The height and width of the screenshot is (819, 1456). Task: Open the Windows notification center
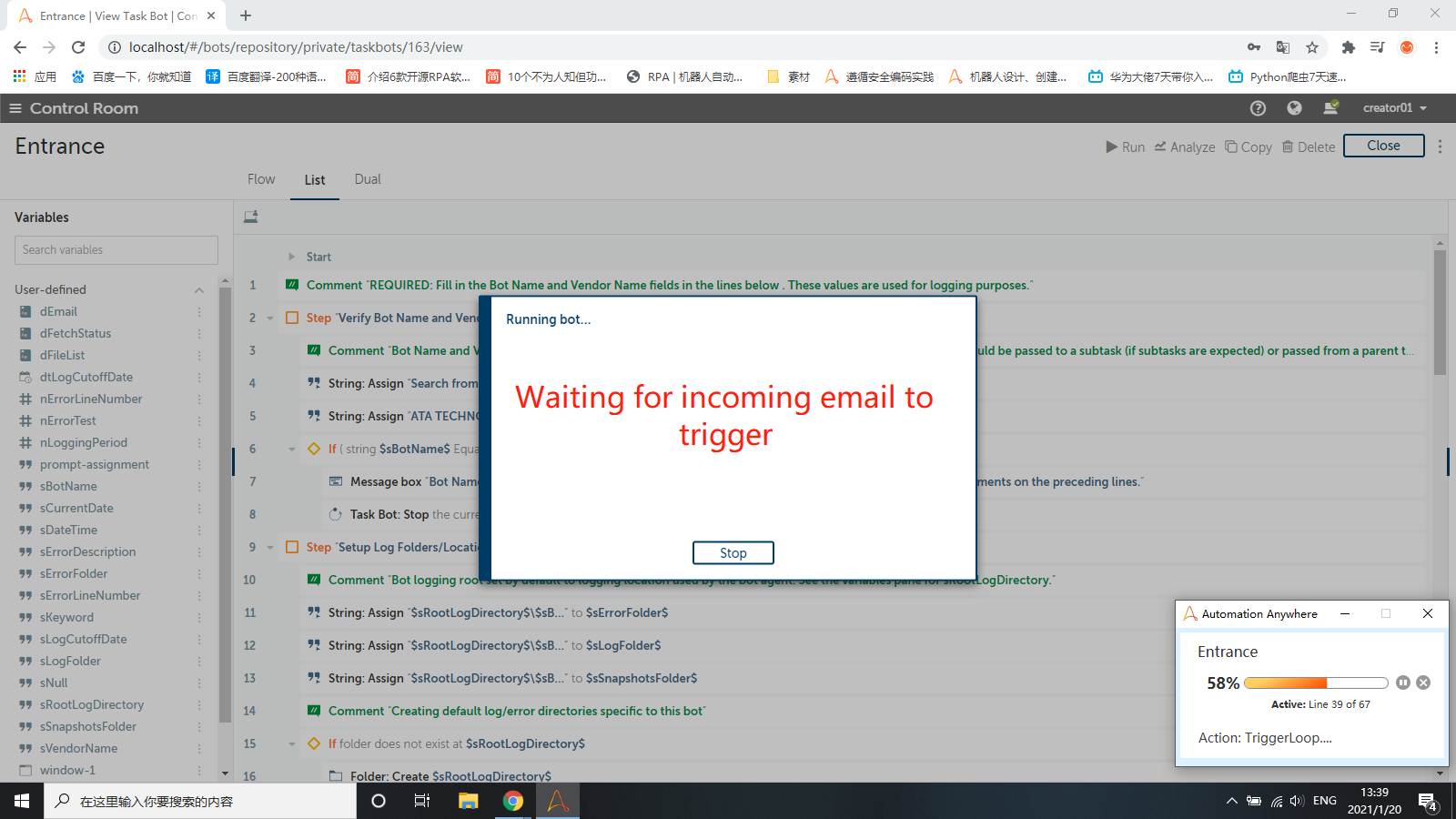1428,802
